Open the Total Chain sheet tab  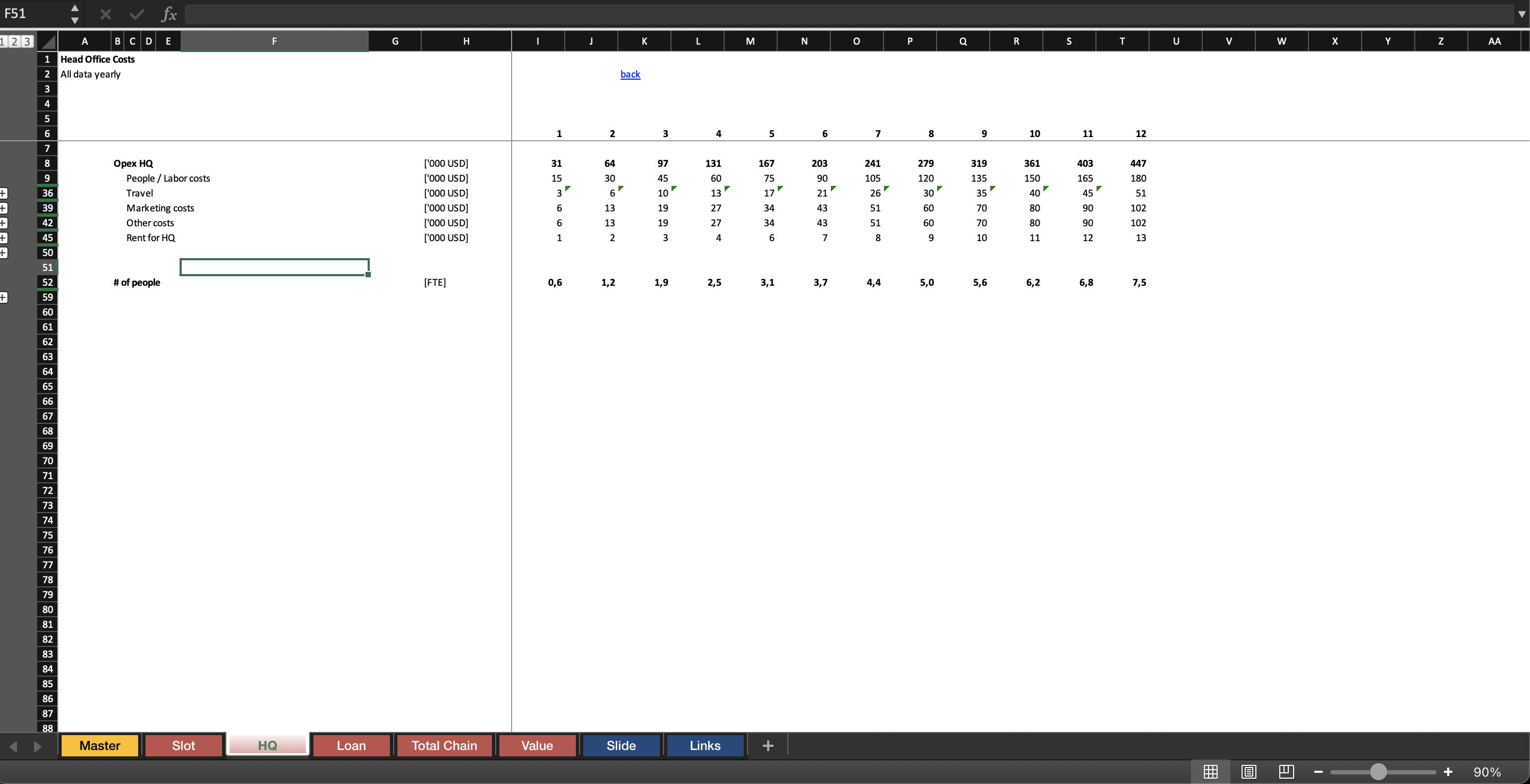coord(444,745)
